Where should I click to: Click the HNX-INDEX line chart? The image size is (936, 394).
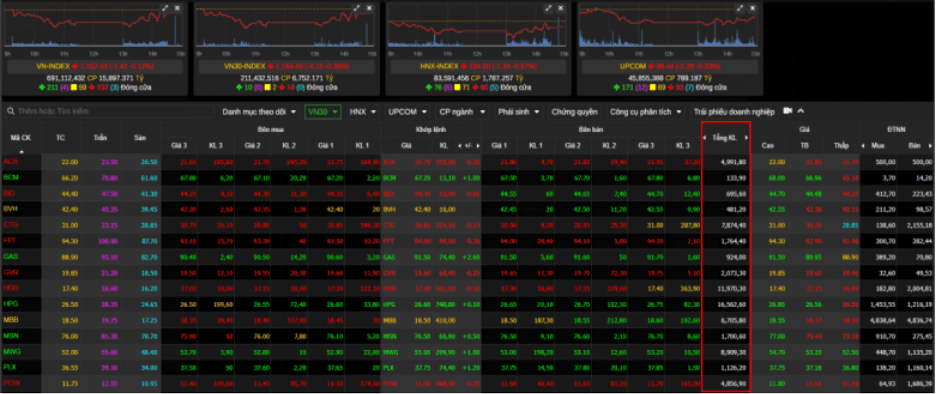tap(476, 27)
